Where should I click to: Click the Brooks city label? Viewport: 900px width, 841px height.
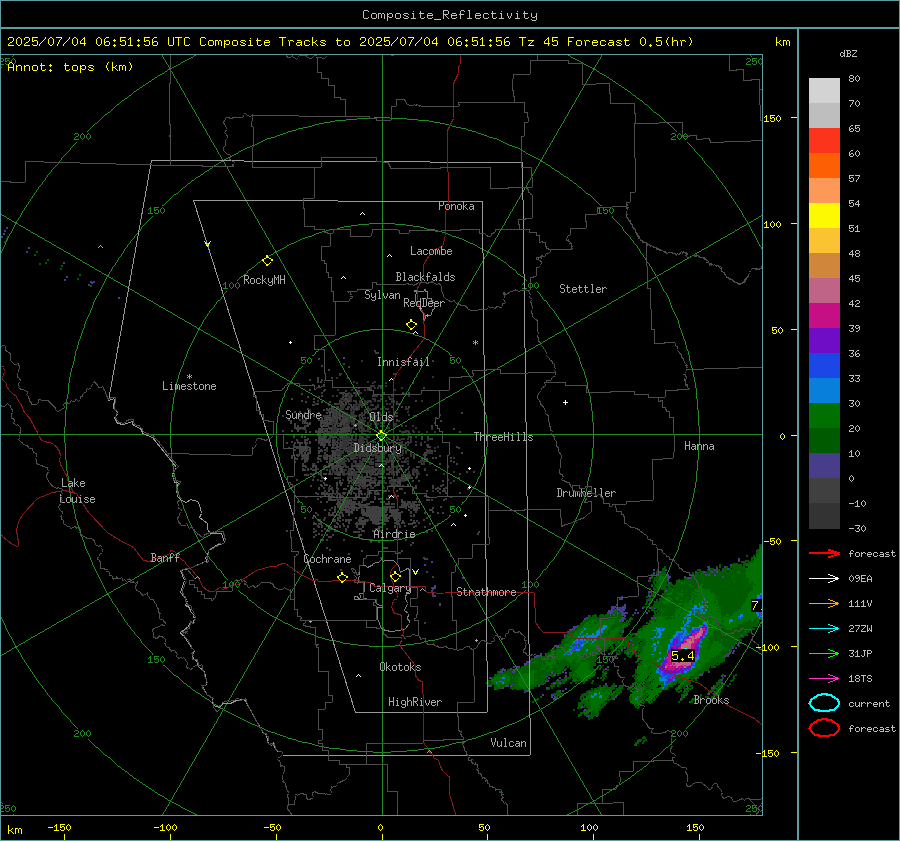point(711,700)
